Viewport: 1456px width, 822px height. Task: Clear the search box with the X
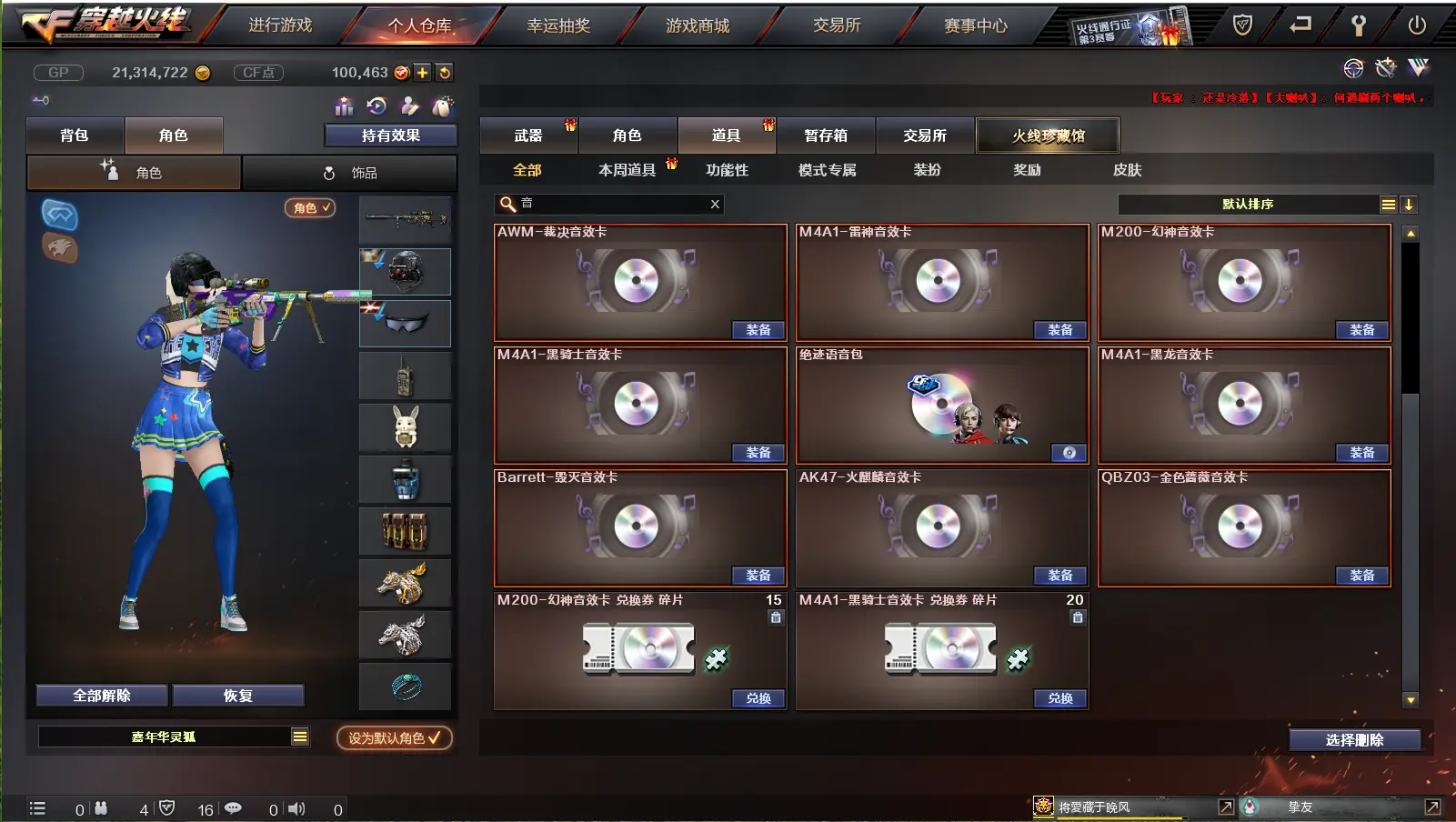tap(715, 205)
